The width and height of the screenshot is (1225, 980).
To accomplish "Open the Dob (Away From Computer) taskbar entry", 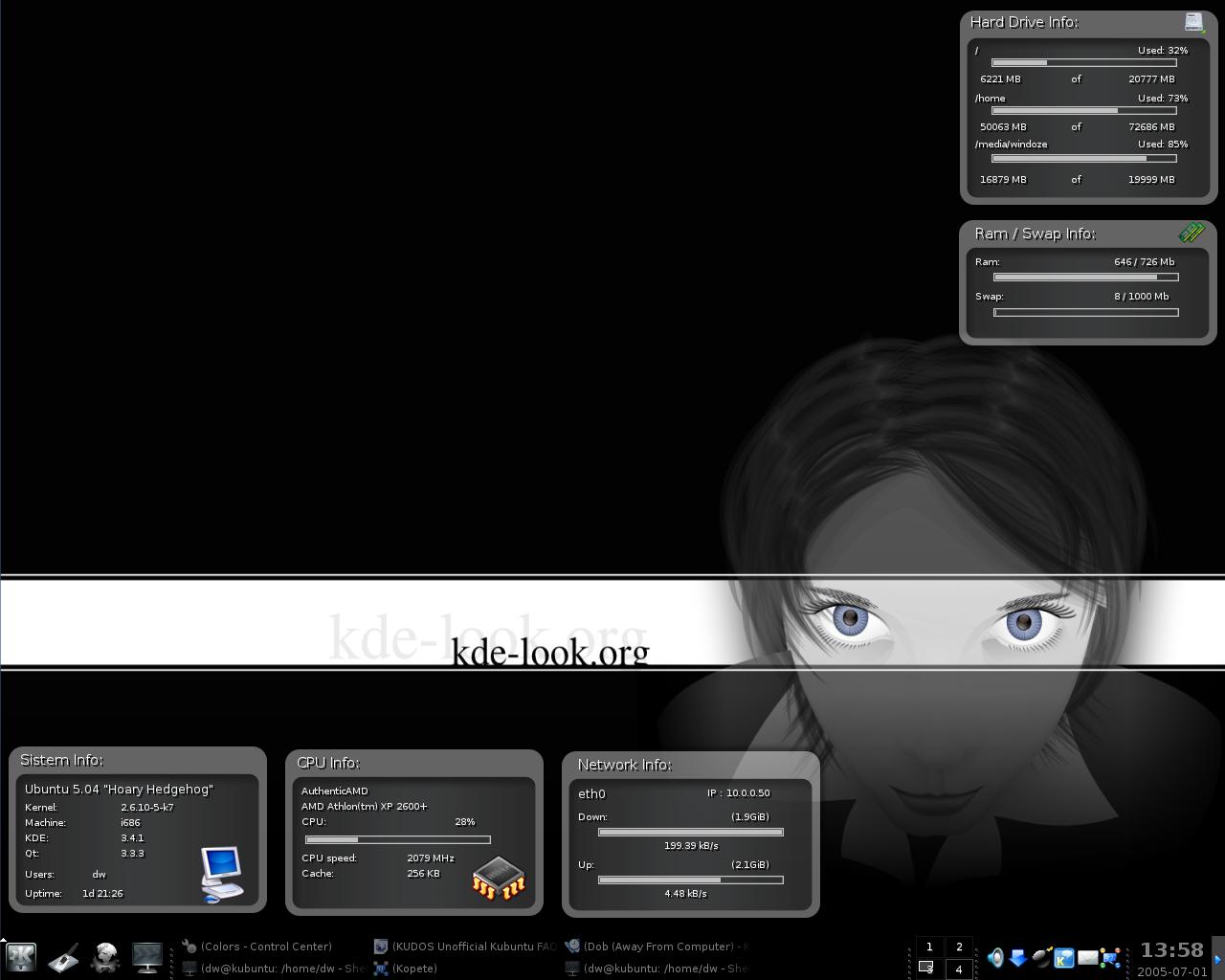I will pyautogui.click(x=657, y=946).
